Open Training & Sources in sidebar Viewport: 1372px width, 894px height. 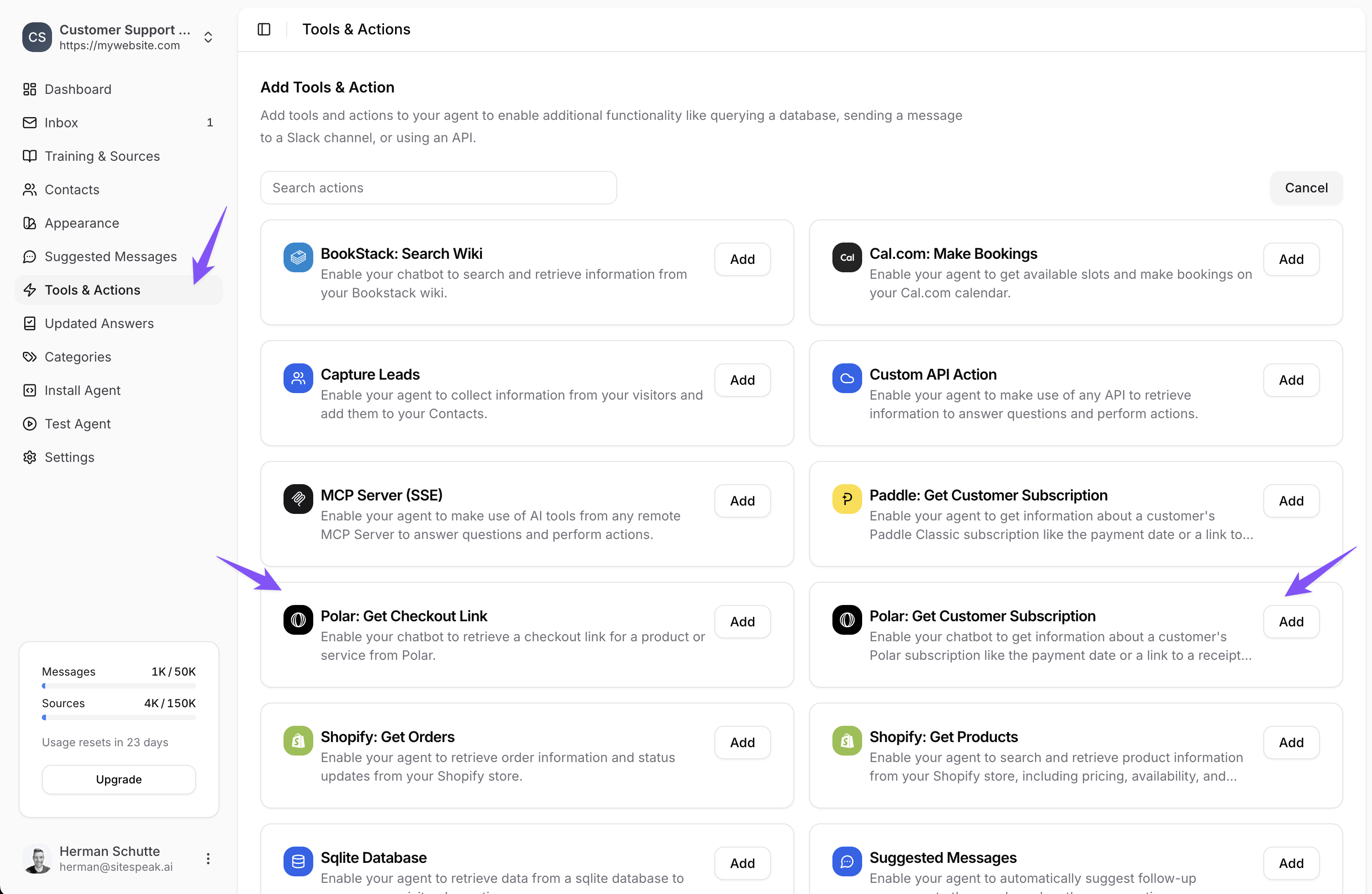pos(102,156)
